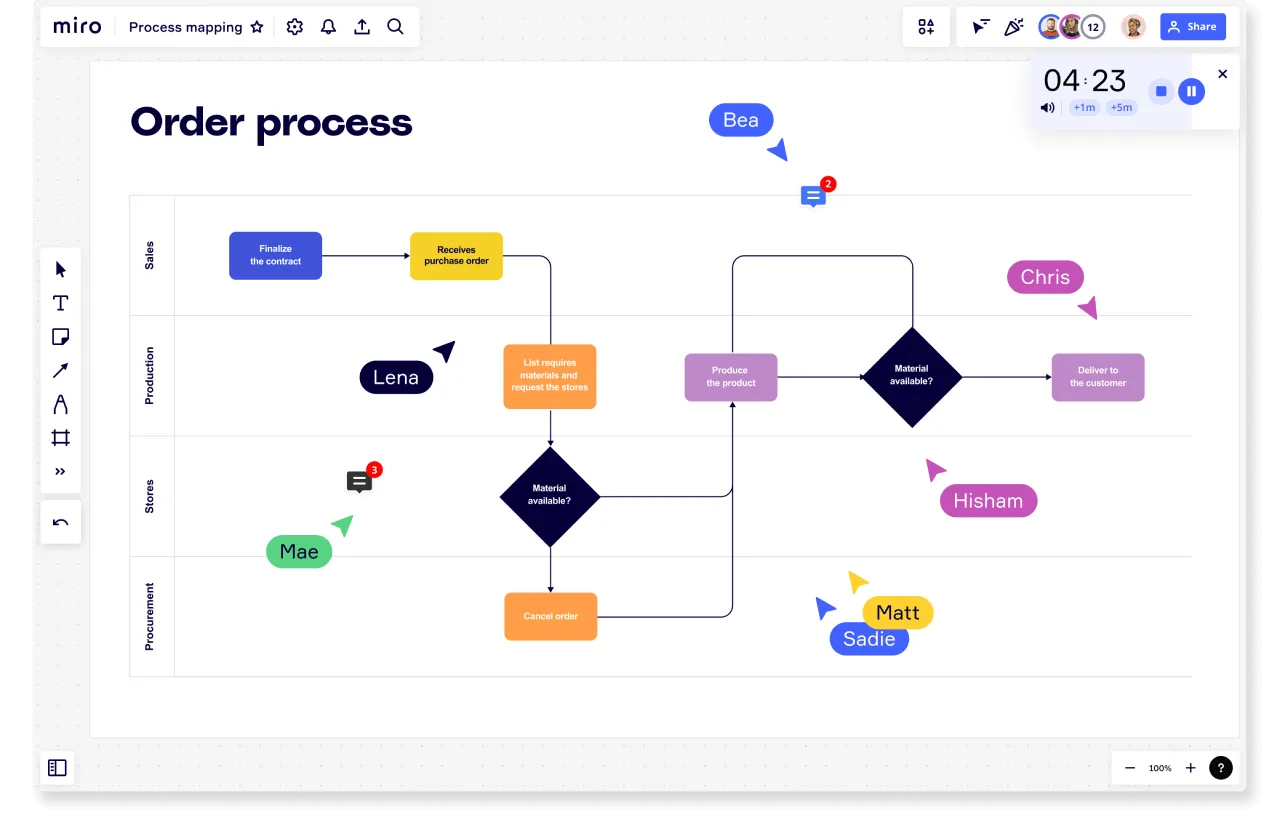Mute the timer sound icon
The width and height of the screenshot is (1280, 840).
point(1047,107)
